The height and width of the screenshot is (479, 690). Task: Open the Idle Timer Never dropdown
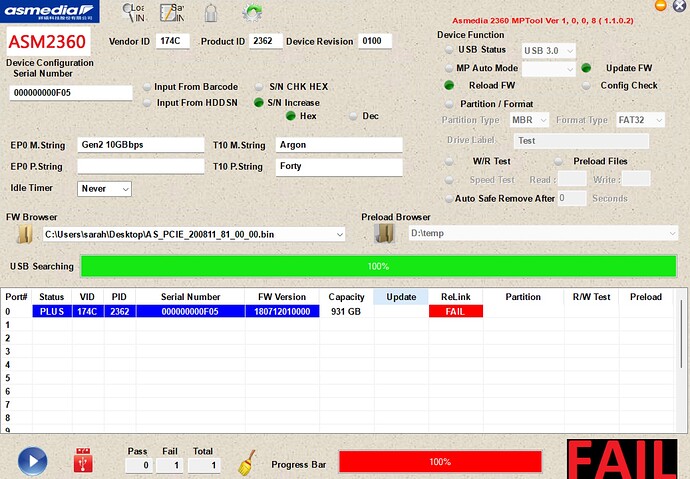click(104, 189)
